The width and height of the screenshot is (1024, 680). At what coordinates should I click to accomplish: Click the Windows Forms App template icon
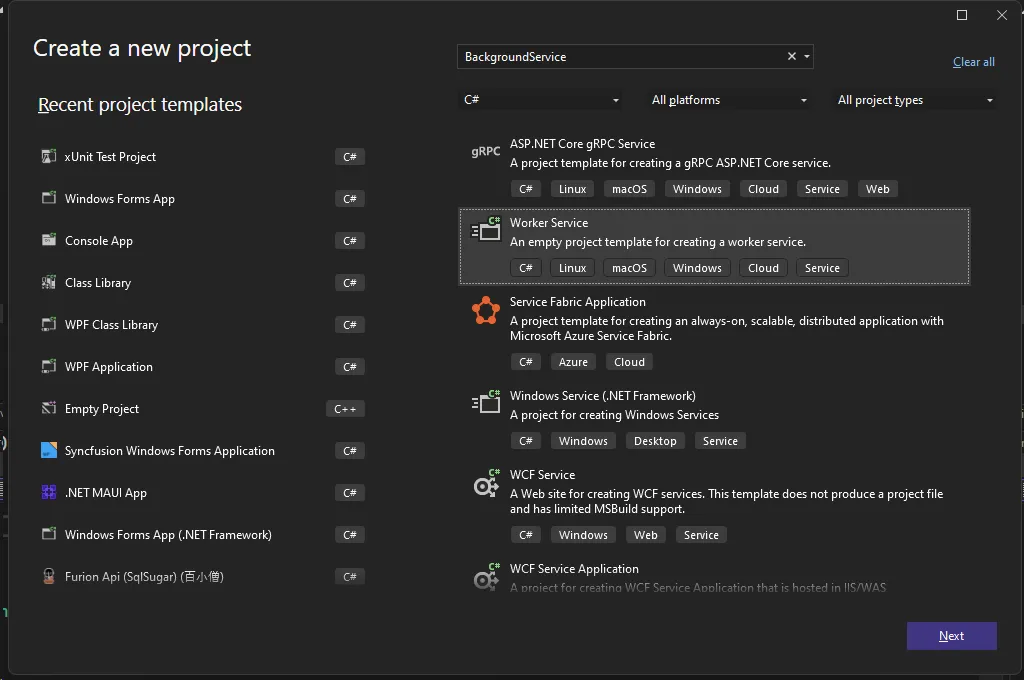pos(49,198)
